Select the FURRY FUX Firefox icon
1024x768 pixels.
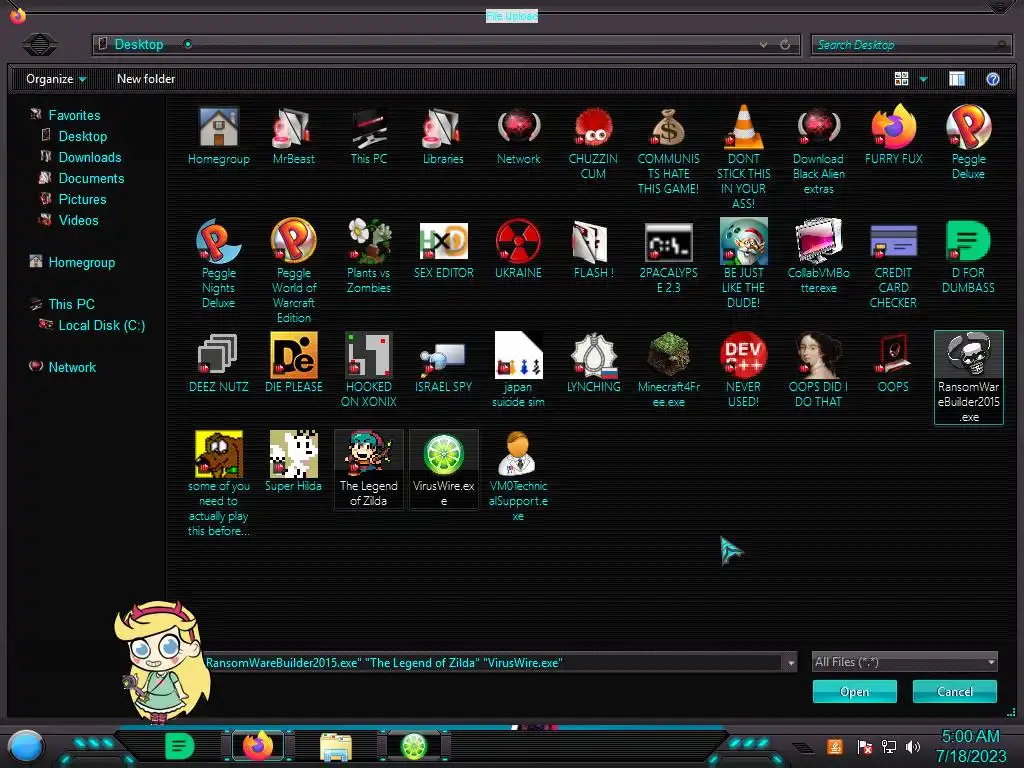pos(893,135)
